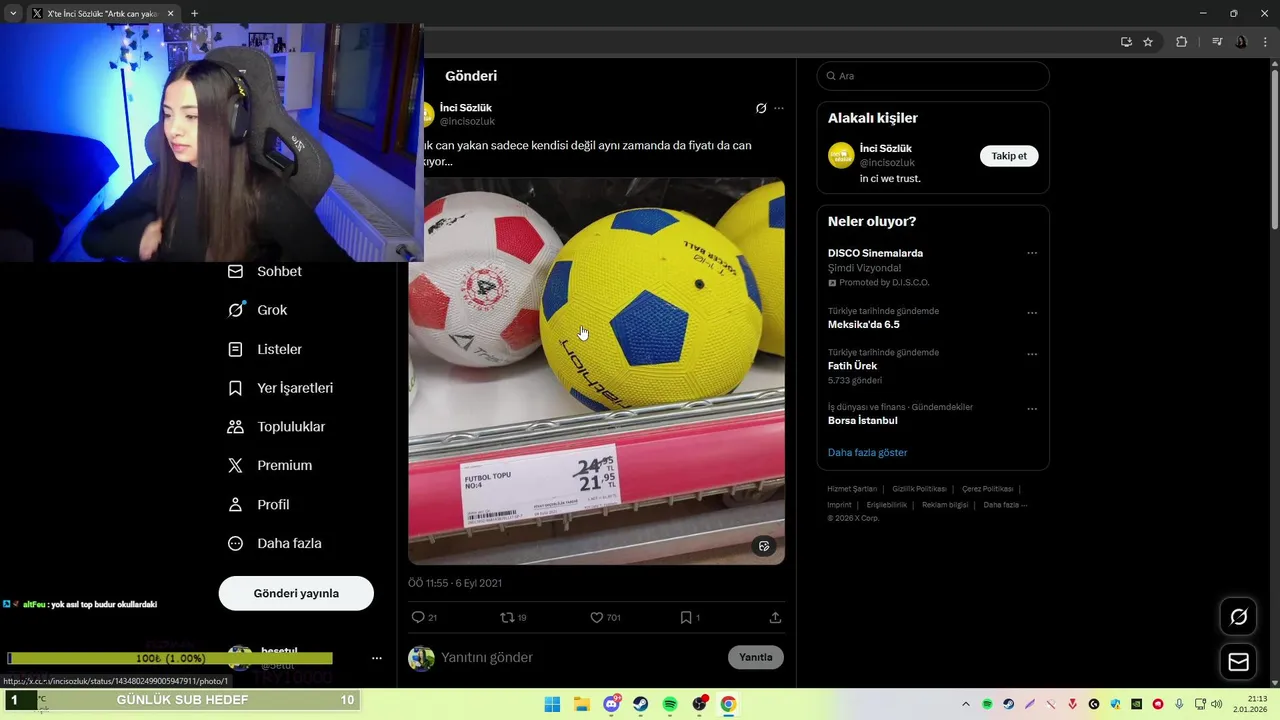Open a new Chrome tab

pos(194,14)
